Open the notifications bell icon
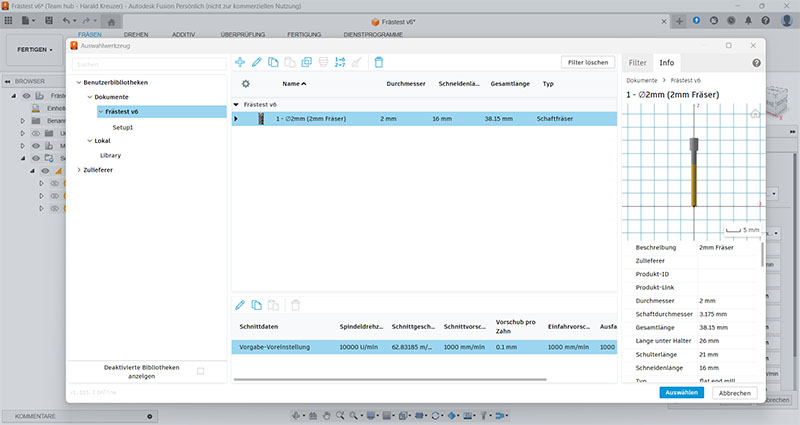 (748, 20)
